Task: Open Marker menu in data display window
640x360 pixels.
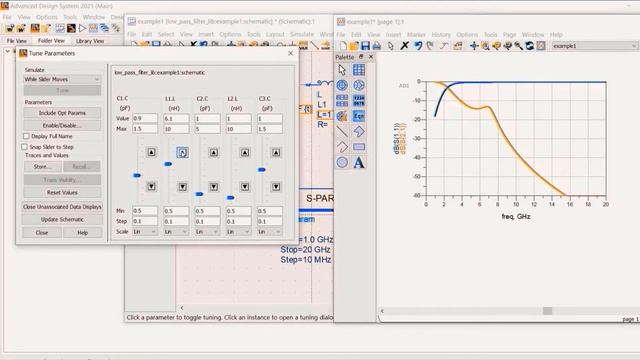Action: (x=416, y=35)
